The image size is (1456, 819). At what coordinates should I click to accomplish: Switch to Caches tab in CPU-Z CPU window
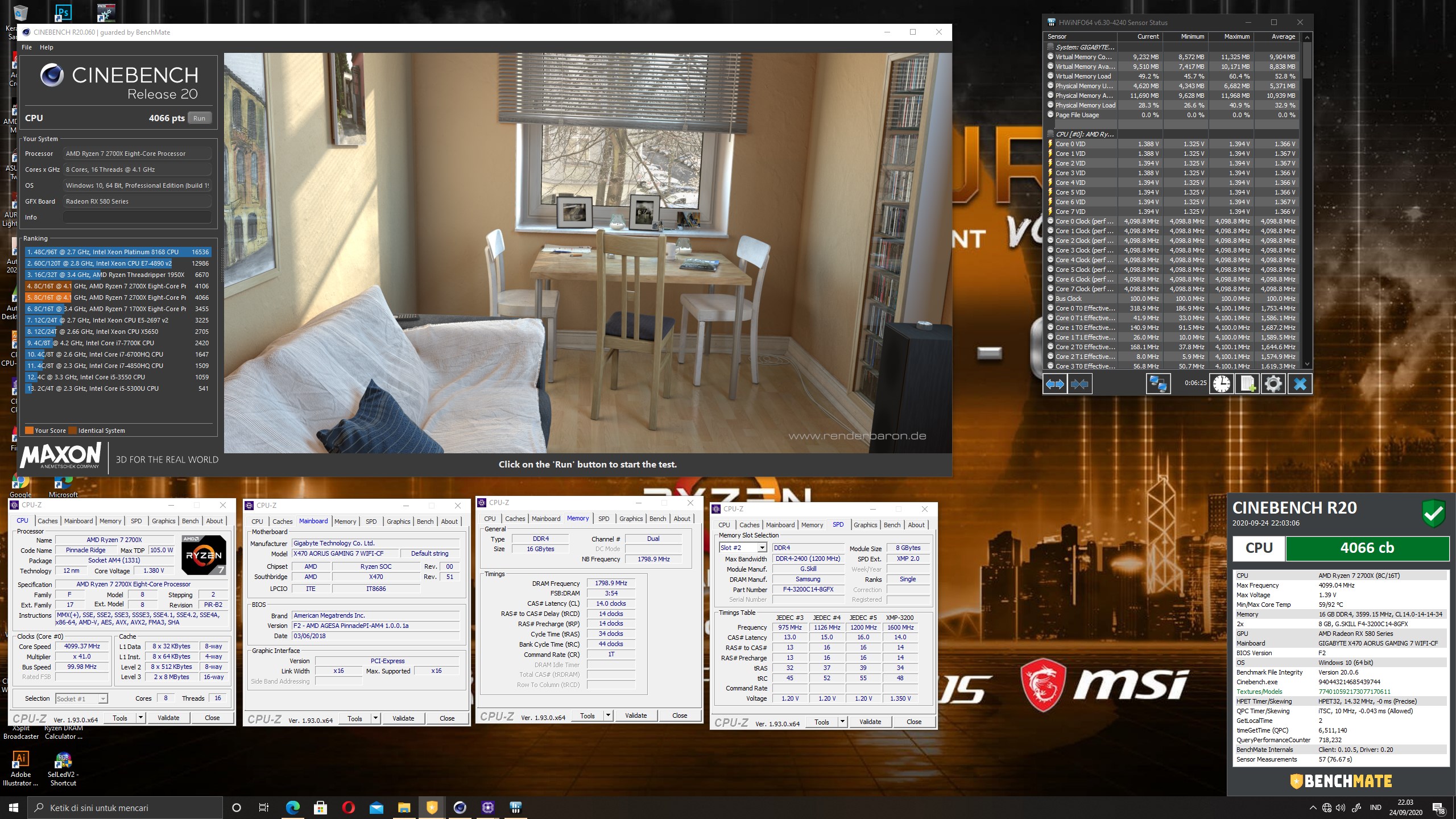click(x=47, y=520)
